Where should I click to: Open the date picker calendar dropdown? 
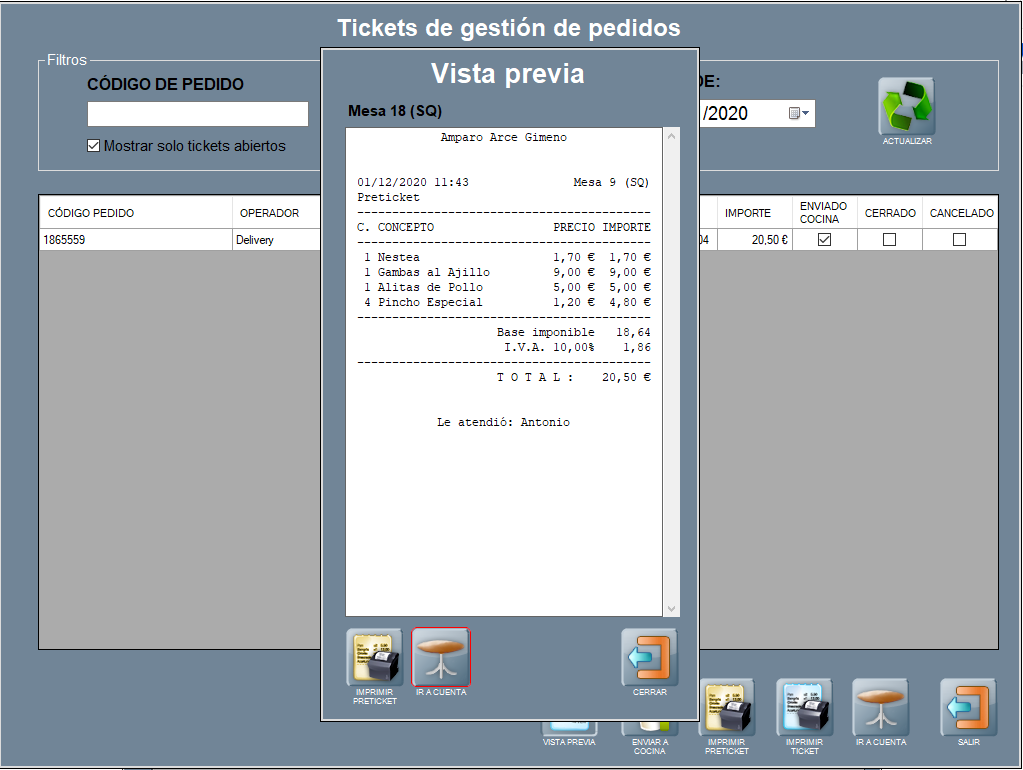point(799,114)
